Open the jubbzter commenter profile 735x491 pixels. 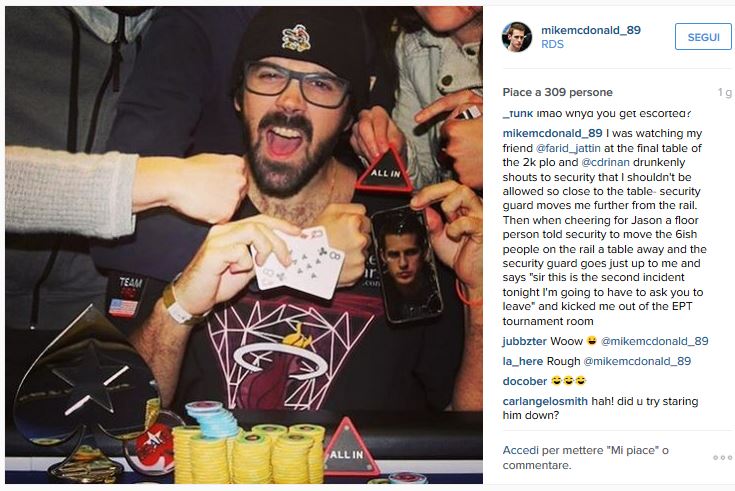[x=524, y=341]
